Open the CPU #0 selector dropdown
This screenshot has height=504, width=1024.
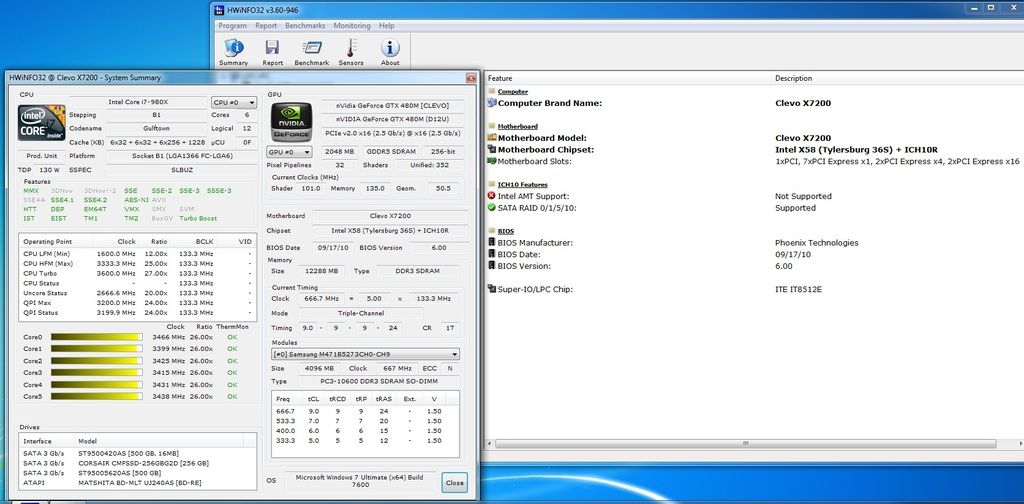(234, 102)
